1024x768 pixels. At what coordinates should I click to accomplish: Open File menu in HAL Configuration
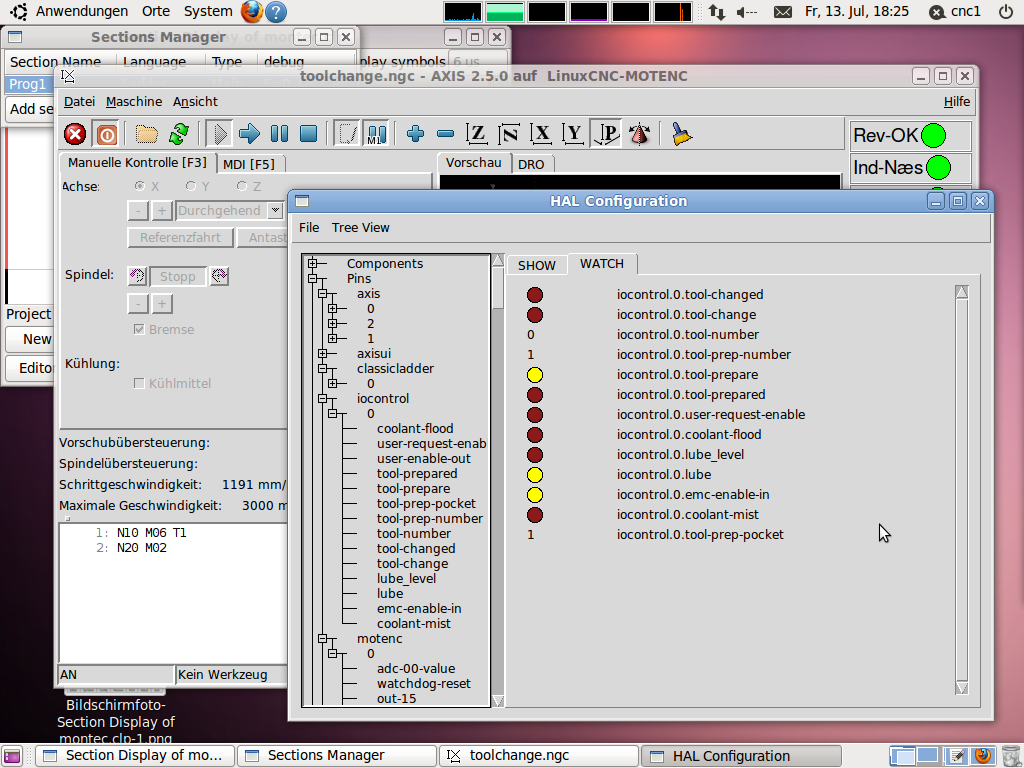pos(309,227)
